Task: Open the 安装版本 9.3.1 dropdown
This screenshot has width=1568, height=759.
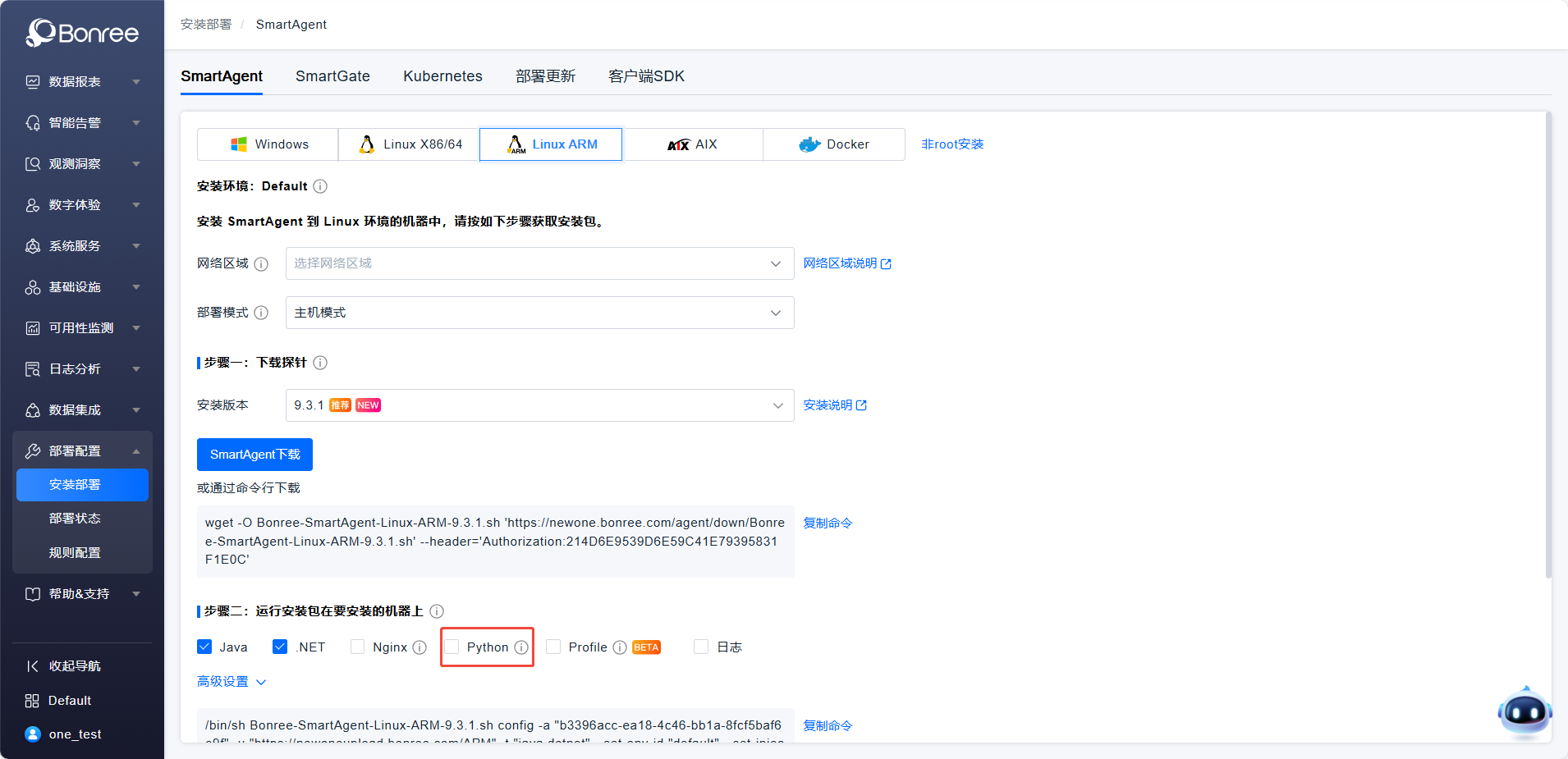Action: (x=539, y=405)
